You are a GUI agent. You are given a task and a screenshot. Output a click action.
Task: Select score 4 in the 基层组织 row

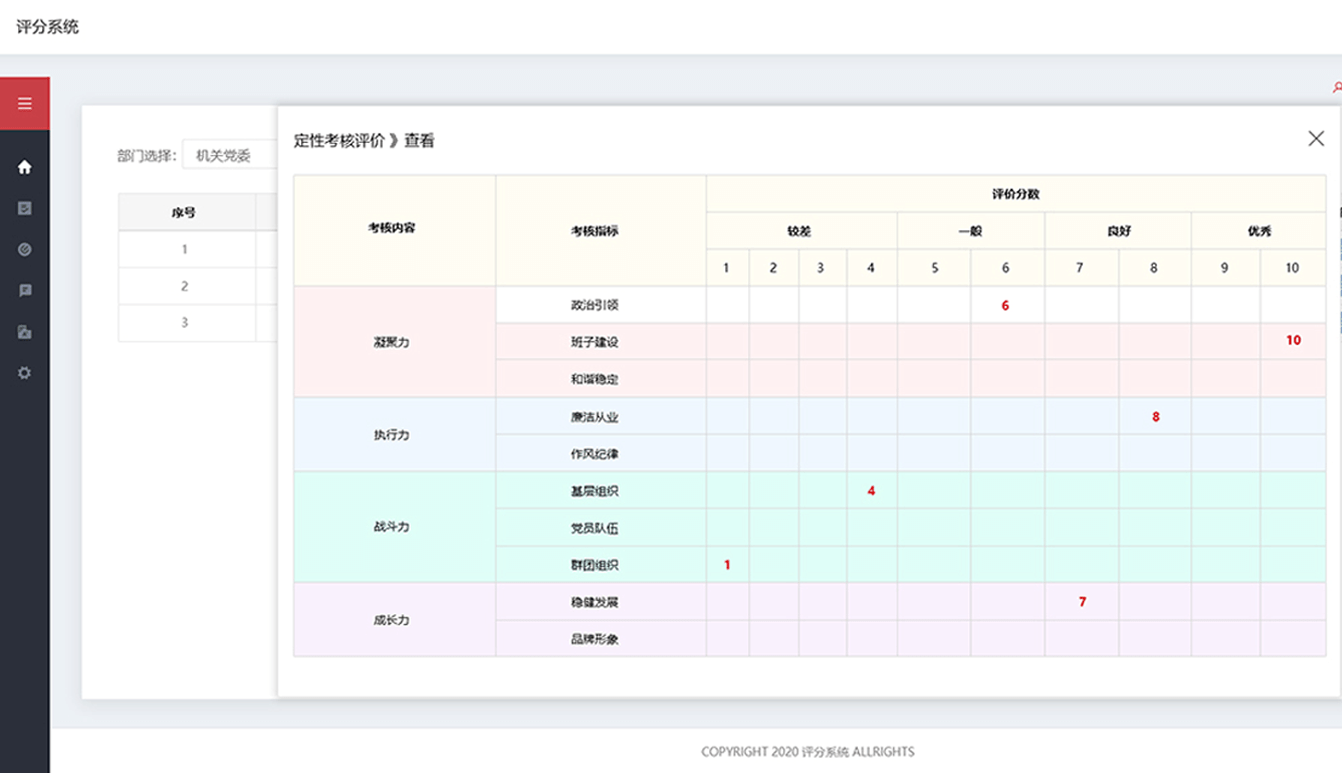point(871,491)
